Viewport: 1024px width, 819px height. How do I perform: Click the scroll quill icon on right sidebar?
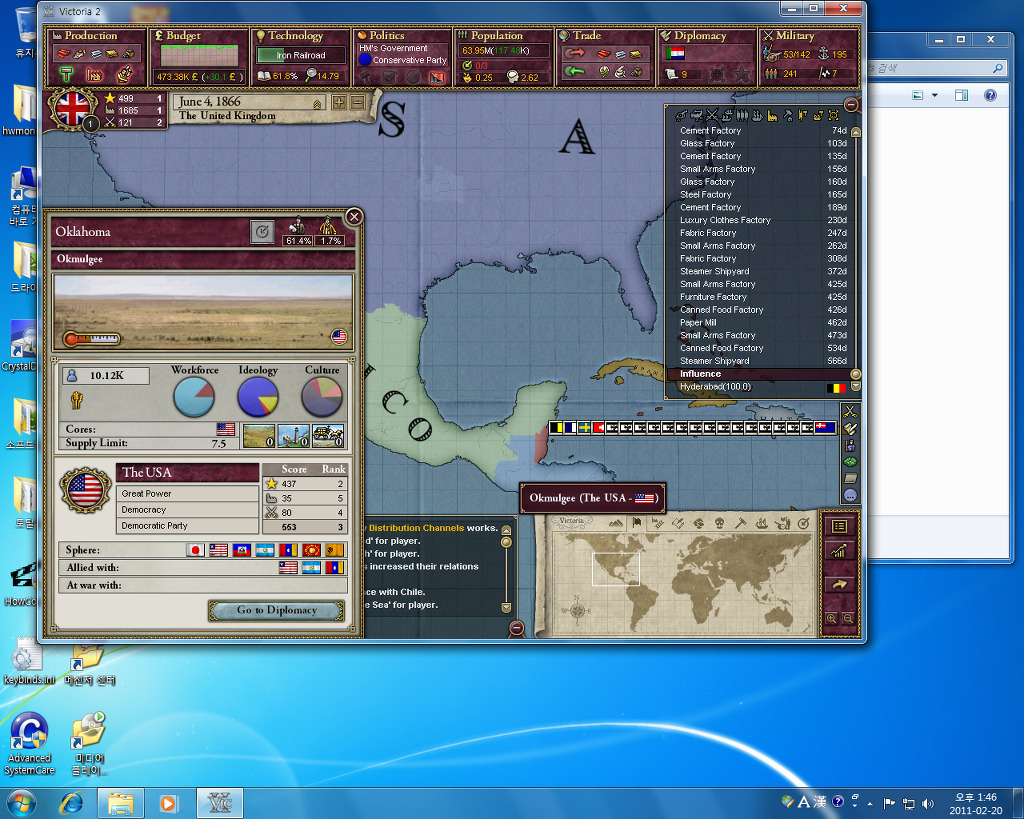coord(850,428)
